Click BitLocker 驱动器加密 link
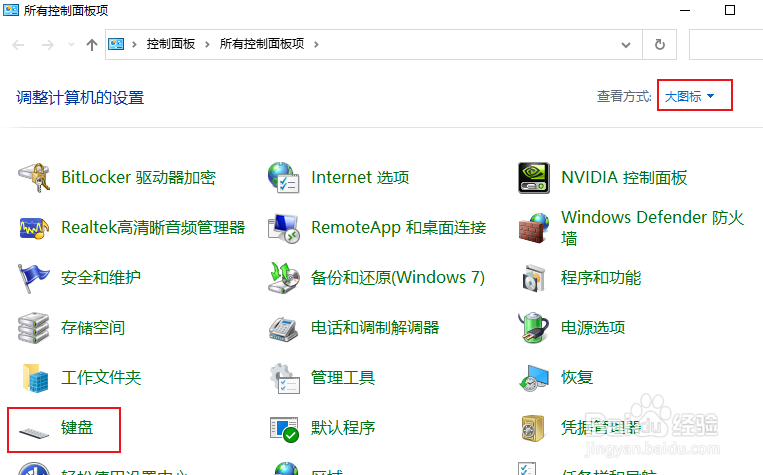 (x=138, y=178)
